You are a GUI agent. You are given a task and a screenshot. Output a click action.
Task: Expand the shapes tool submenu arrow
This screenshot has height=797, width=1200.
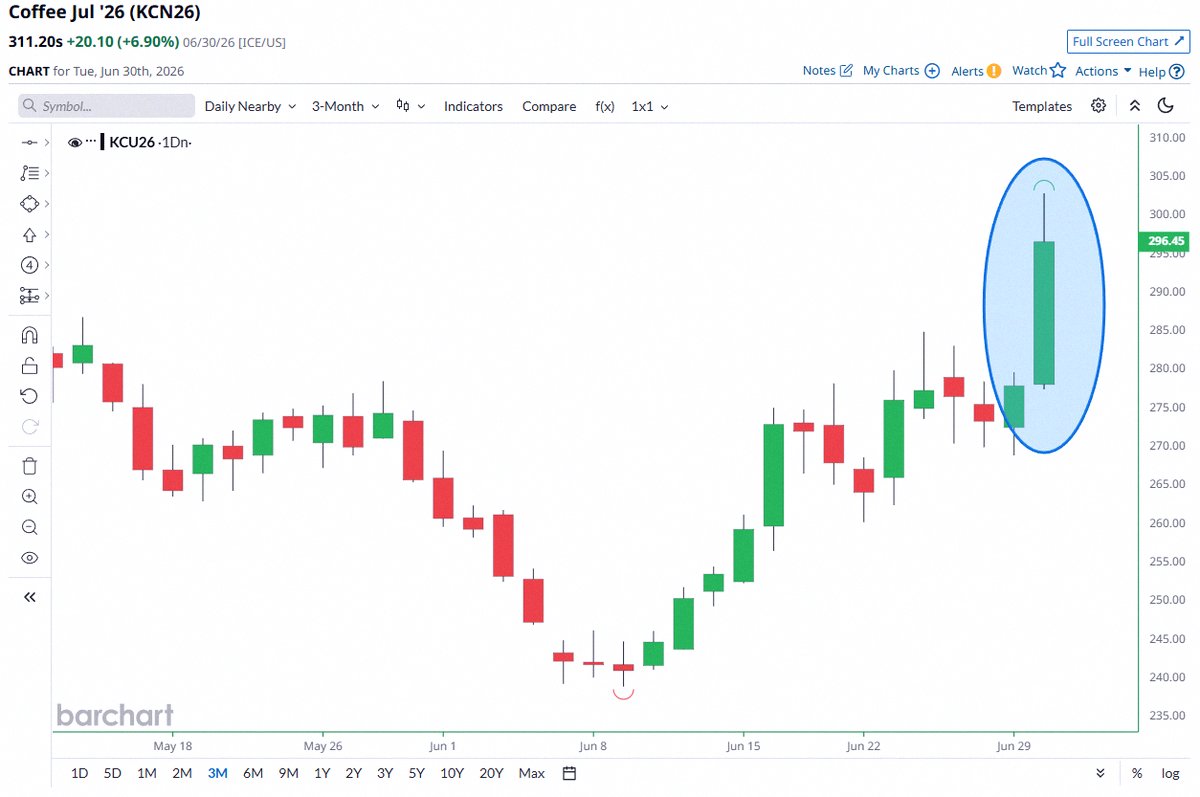47,204
